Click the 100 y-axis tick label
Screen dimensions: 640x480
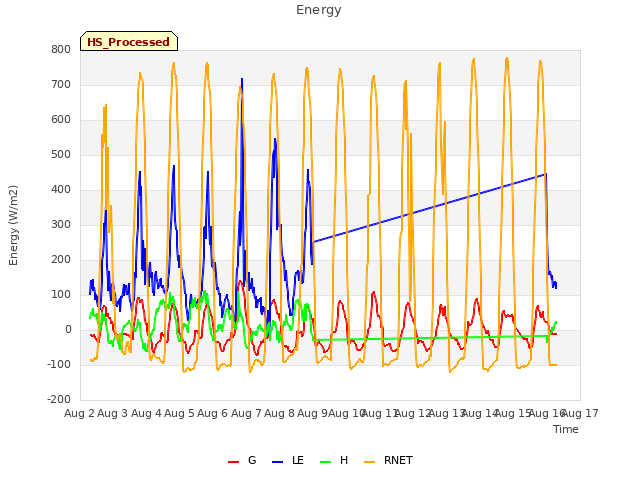coord(61,295)
